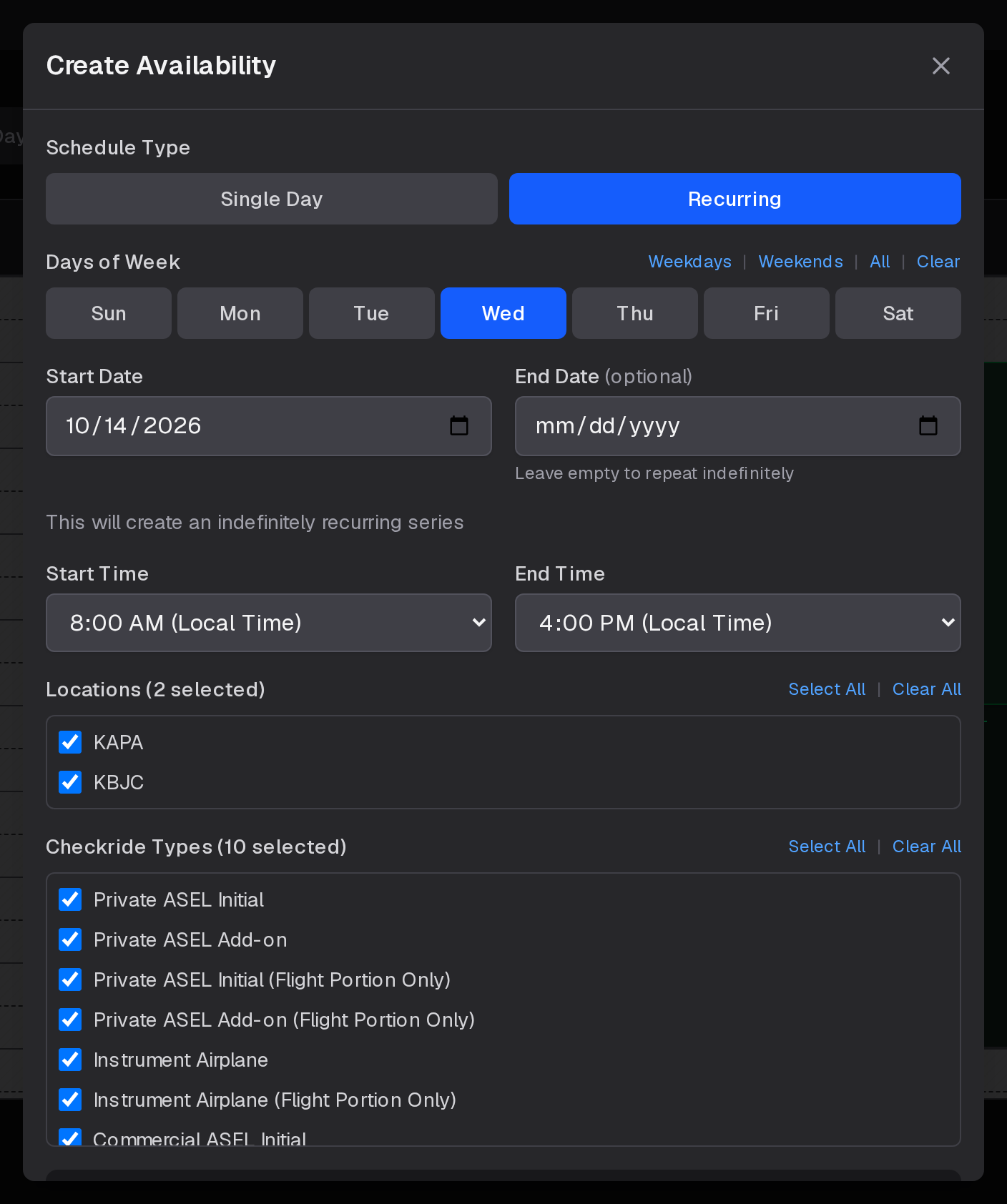Screen dimensions: 1007x1204
Task: Toggle the Tue day button
Action: 372,313
